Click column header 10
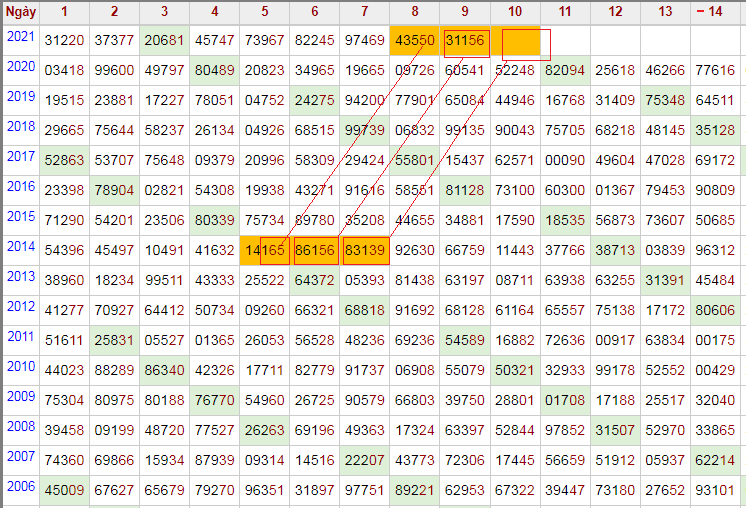The height and width of the screenshot is (508, 746). (x=515, y=11)
